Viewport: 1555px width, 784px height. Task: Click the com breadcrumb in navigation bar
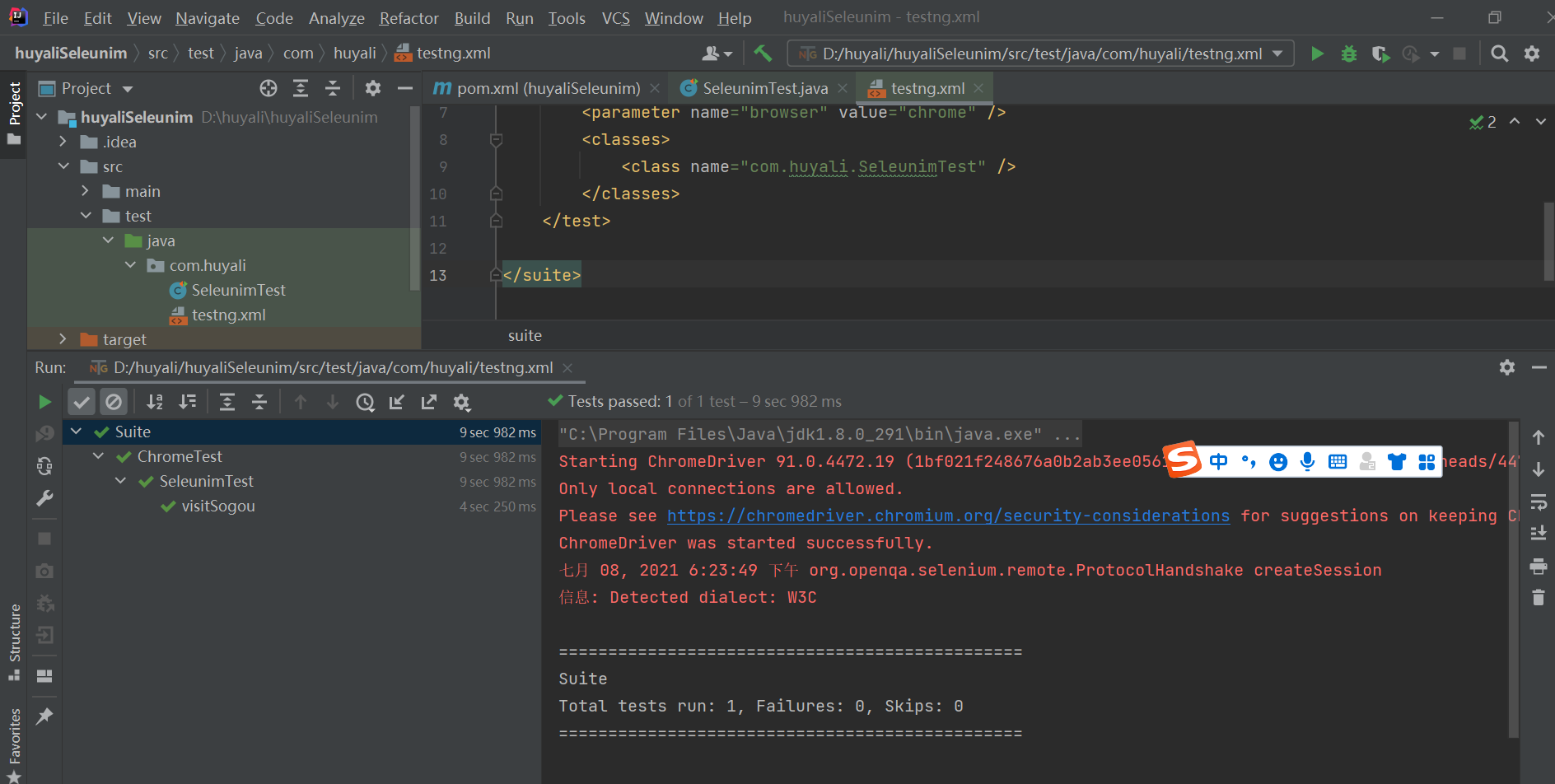298,54
